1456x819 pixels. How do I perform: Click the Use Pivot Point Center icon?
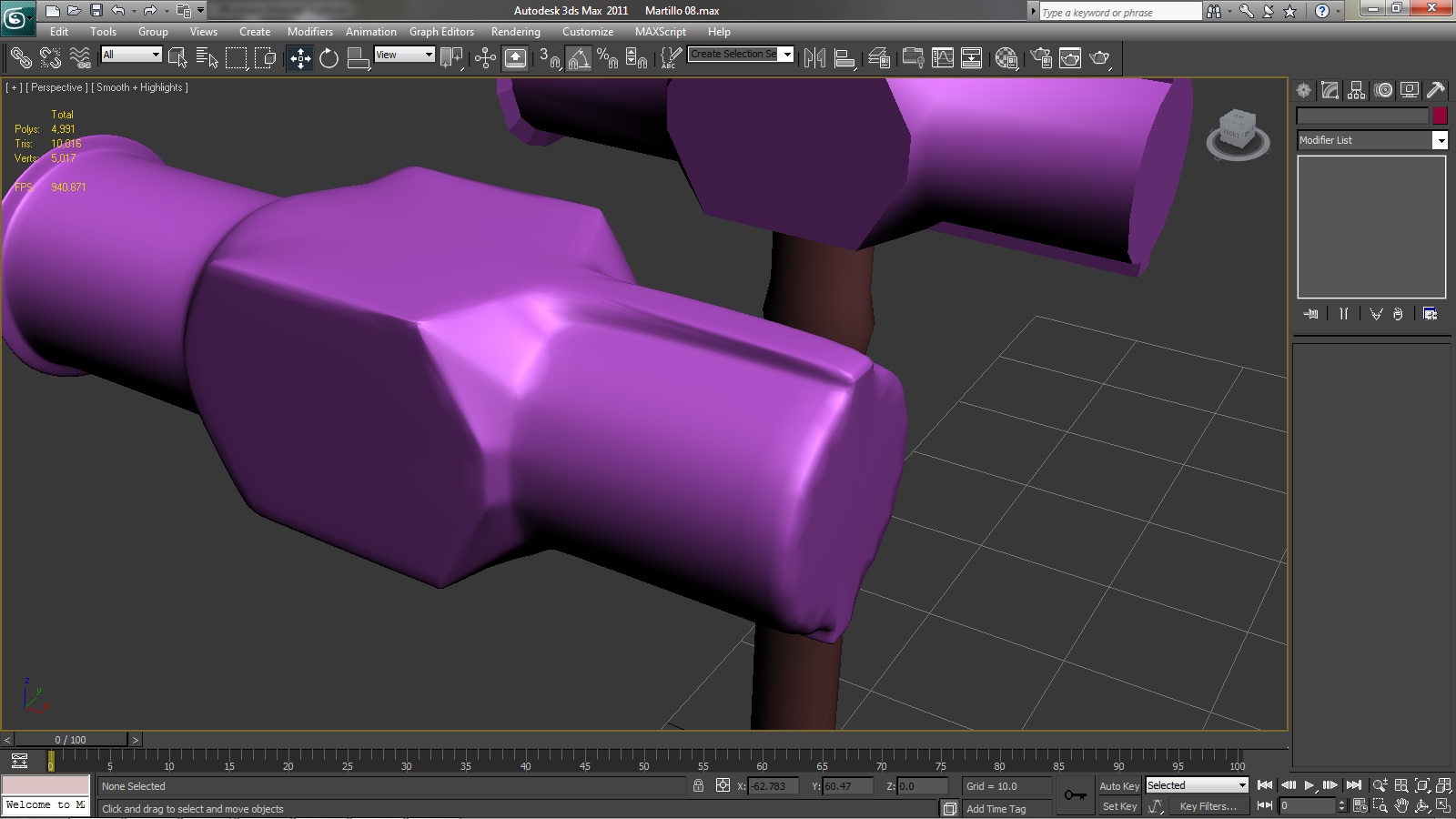[451, 58]
